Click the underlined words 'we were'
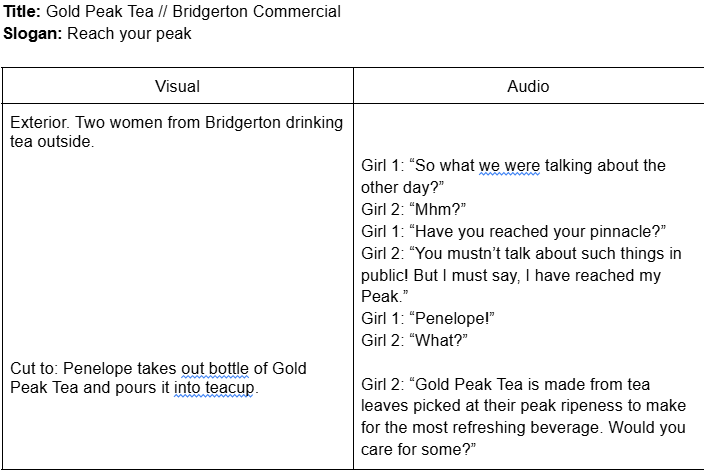The height and width of the screenshot is (472, 704). (x=510, y=166)
